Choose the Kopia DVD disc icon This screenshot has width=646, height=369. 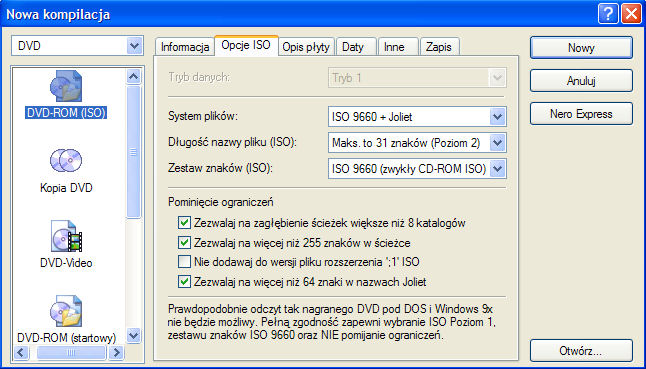(x=66, y=161)
